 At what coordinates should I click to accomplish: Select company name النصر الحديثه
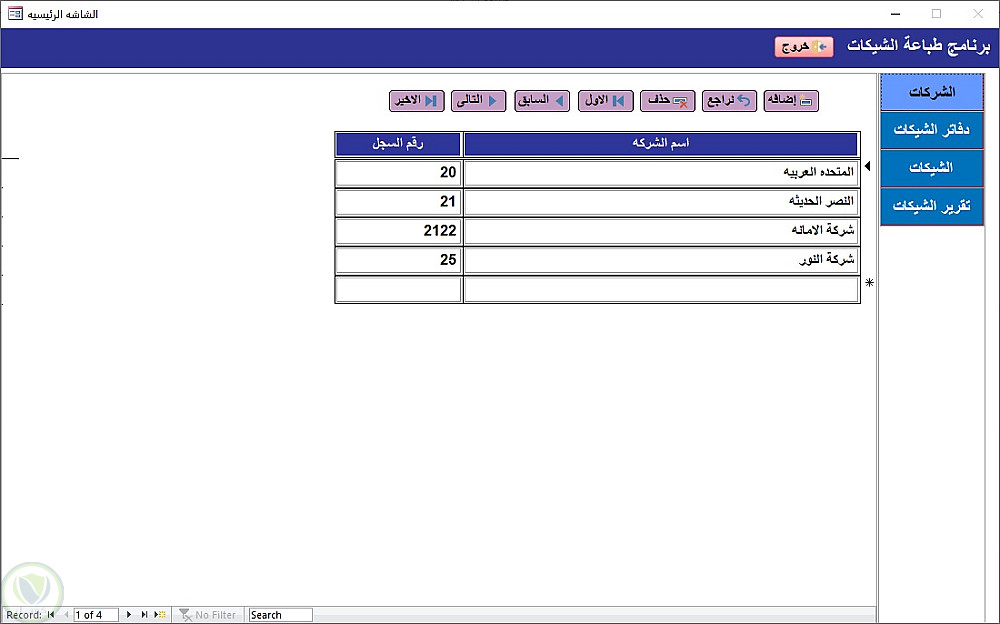tap(661, 202)
